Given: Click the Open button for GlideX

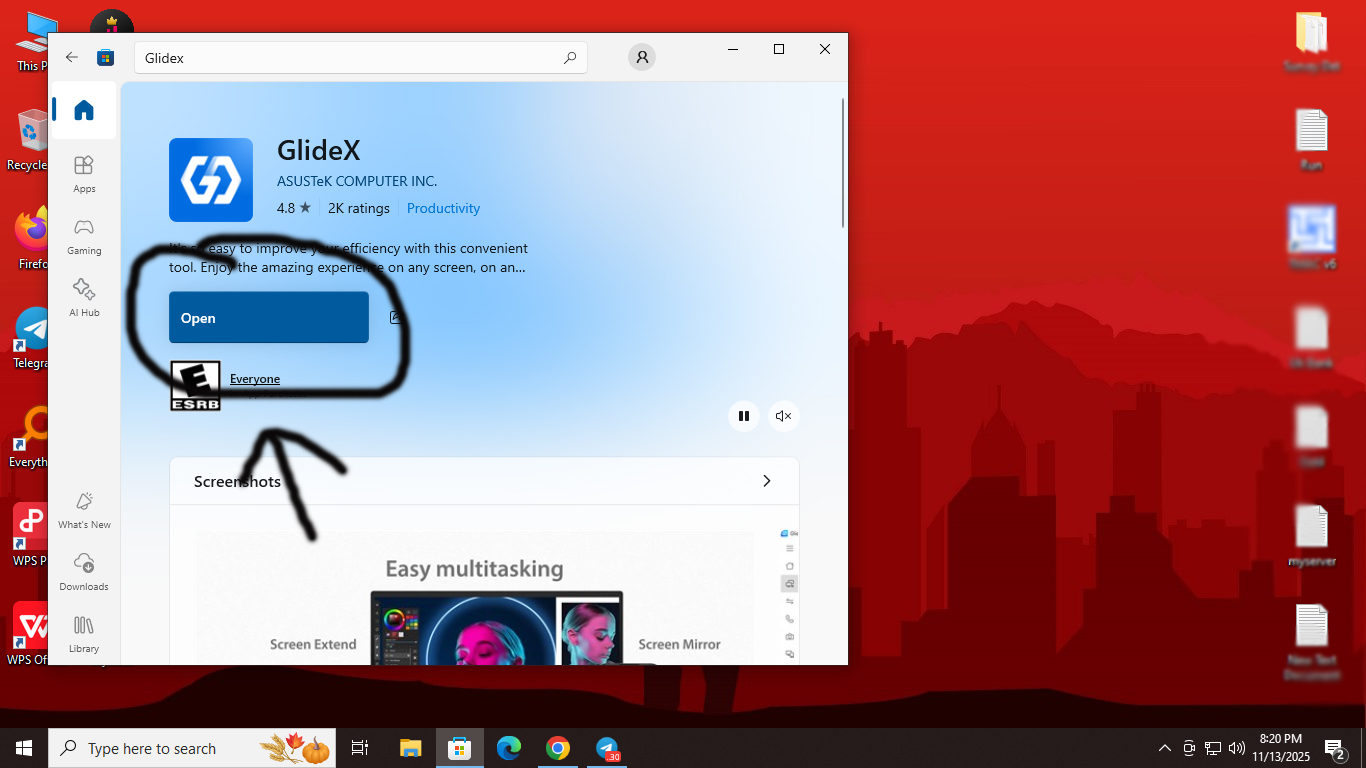Looking at the screenshot, I should pos(269,318).
